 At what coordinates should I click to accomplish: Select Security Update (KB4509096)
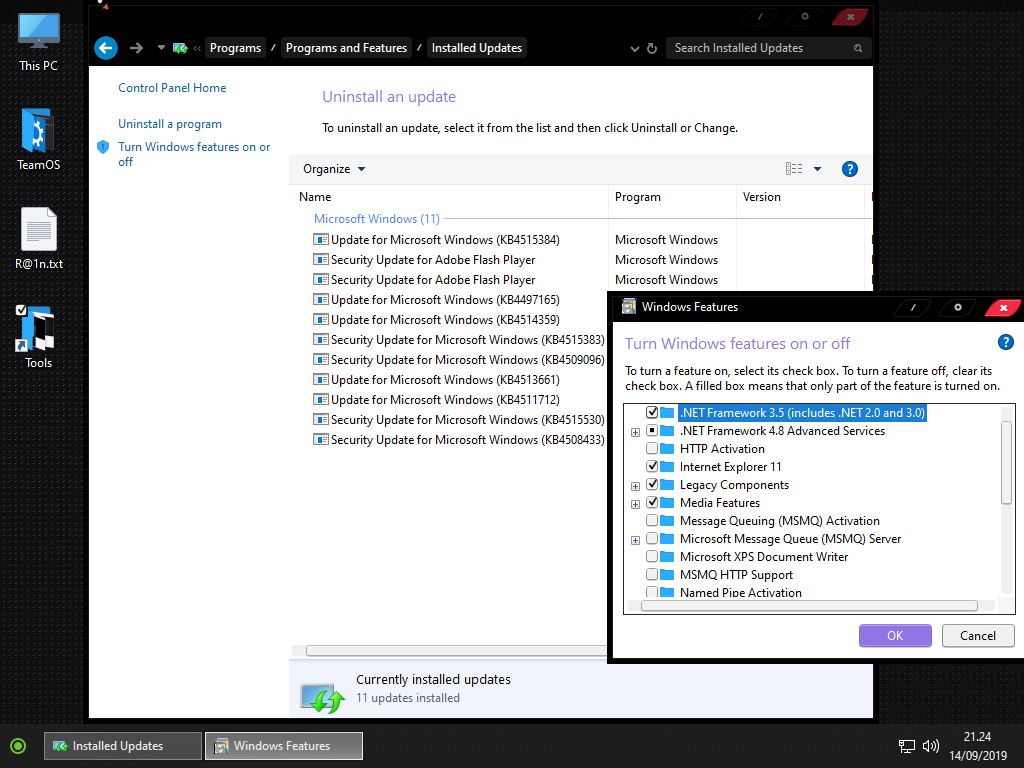click(458, 360)
